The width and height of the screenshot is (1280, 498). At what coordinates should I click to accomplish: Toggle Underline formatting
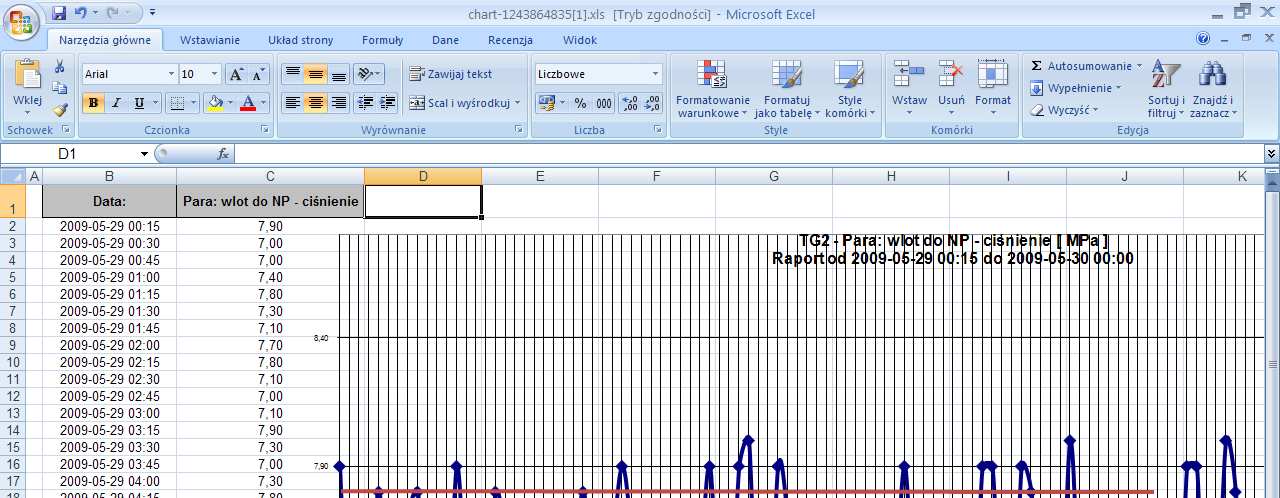pos(138,103)
